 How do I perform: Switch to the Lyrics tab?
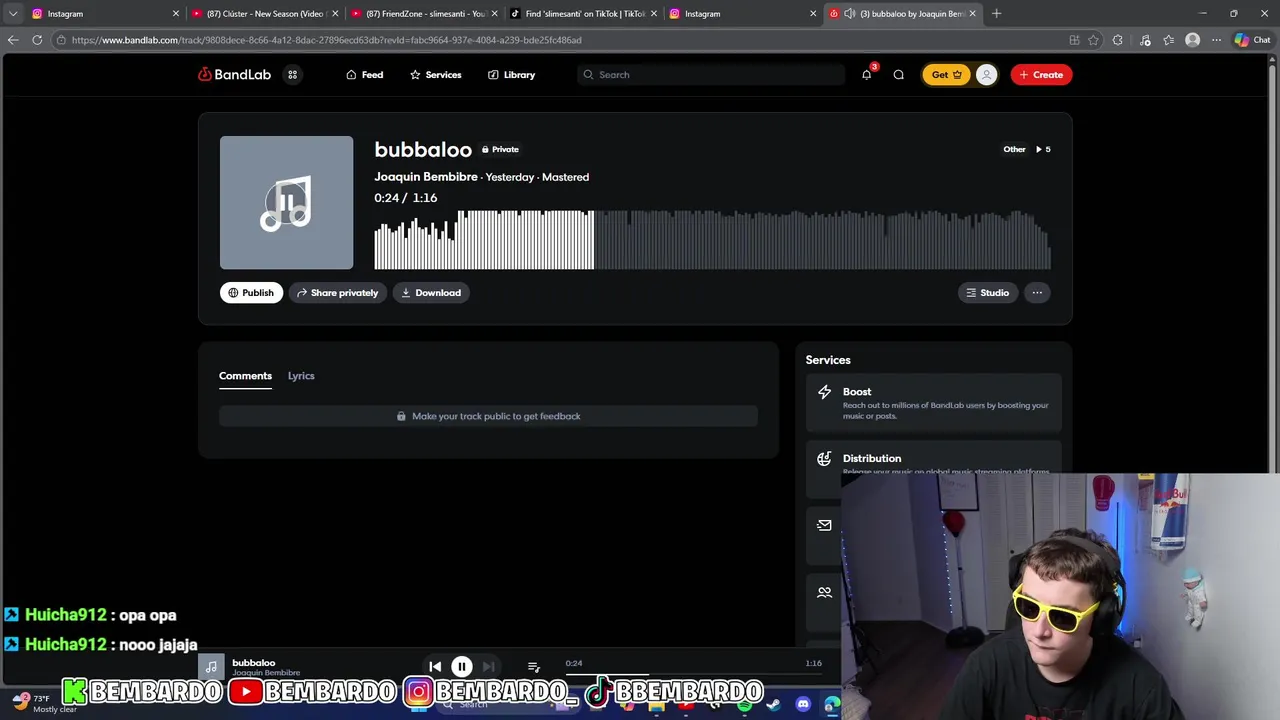coord(301,376)
